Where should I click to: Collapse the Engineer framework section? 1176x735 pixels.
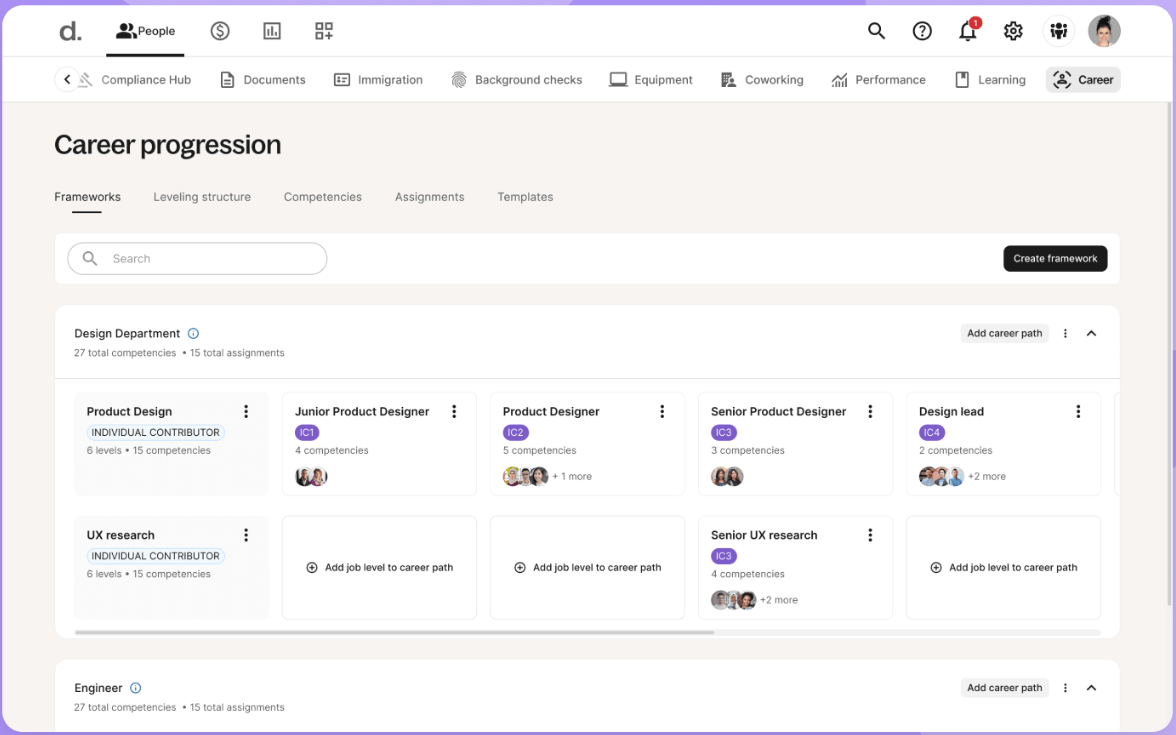coord(1091,688)
